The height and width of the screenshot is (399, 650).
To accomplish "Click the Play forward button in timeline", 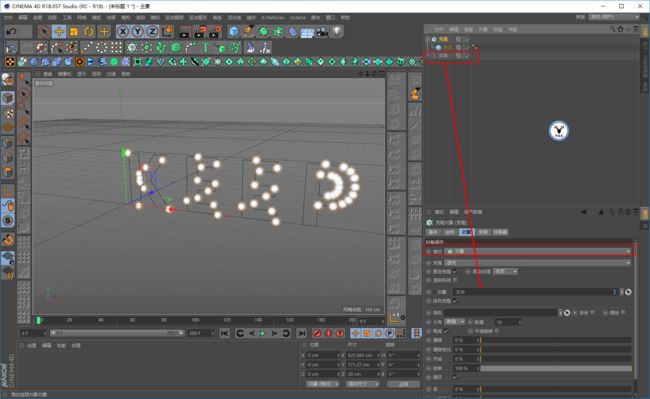I will pyautogui.click(x=262, y=333).
